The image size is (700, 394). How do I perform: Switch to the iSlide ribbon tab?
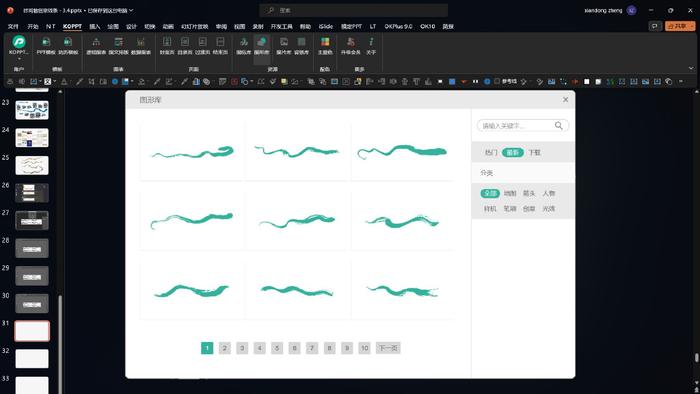[x=325, y=26]
